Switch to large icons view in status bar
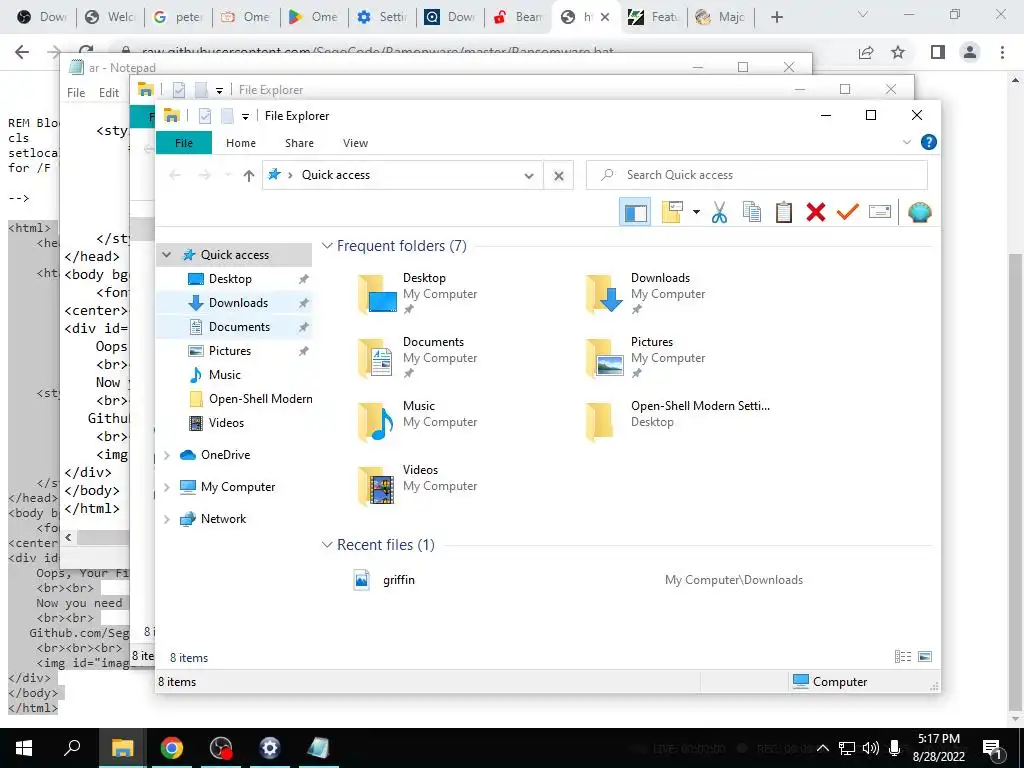1024x768 pixels. (925, 657)
